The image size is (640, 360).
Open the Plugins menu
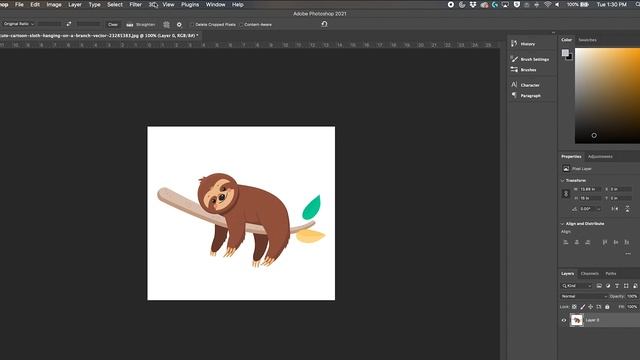tap(190, 4)
